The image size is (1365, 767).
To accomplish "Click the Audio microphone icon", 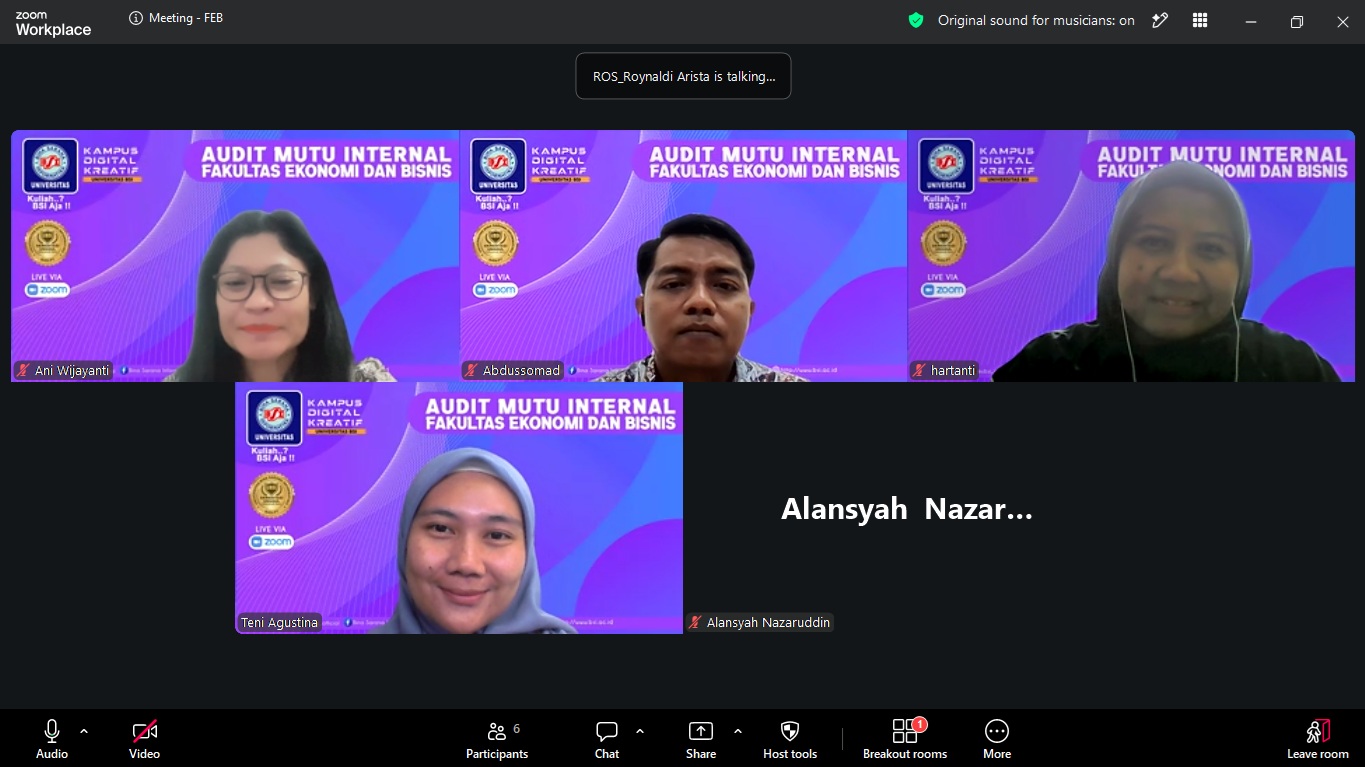I will tap(52, 731).
